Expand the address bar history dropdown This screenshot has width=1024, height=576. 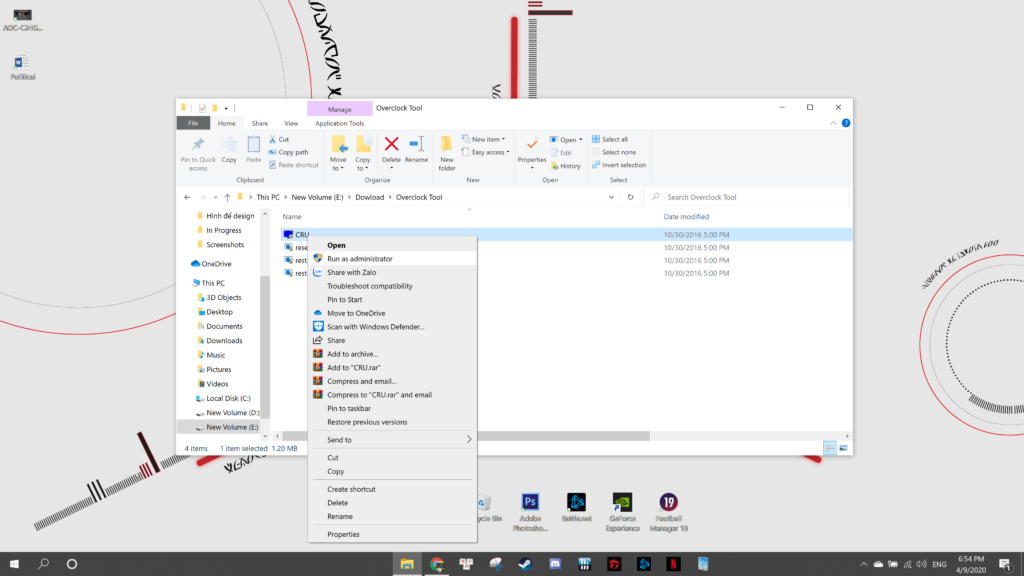(x=611, y=197)
